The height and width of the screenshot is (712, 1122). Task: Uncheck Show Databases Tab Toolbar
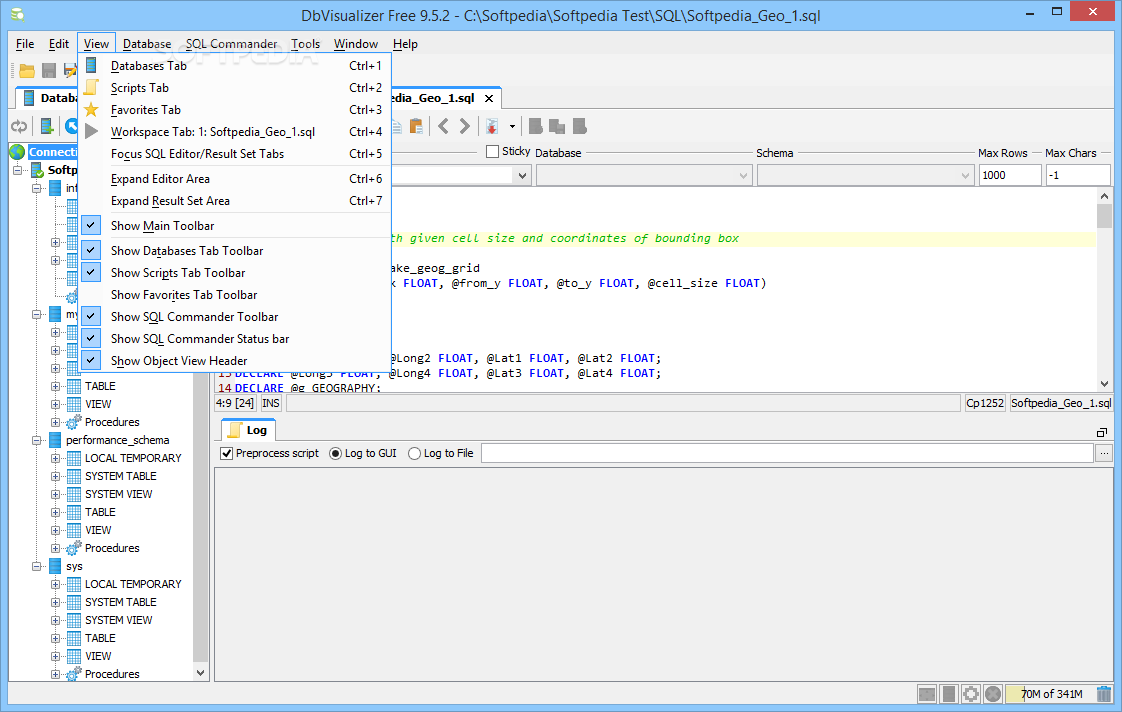[x=91, y=250]
